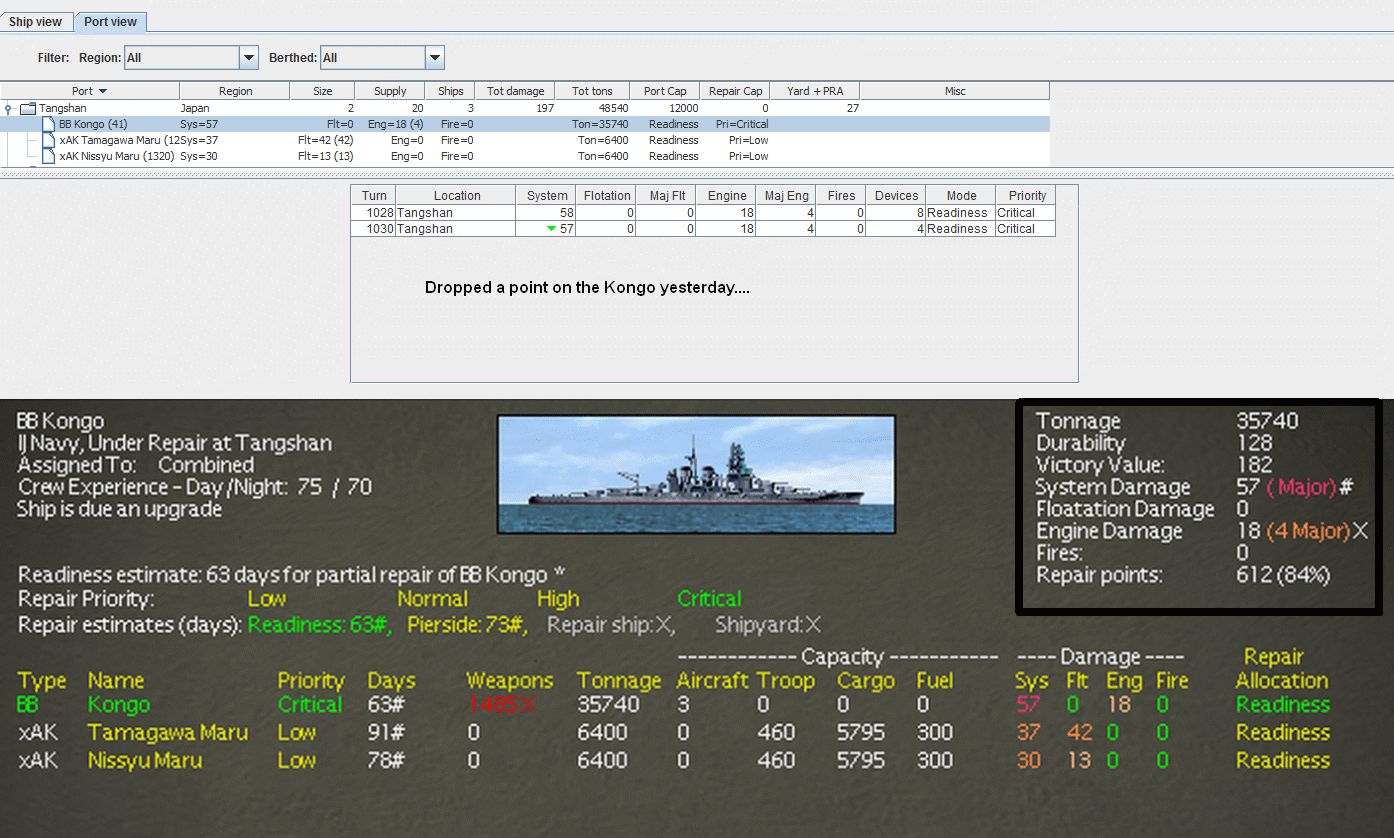Click the Tamagawa Maru document icon
1394x838 pixels.
click(x=49, y=140)
